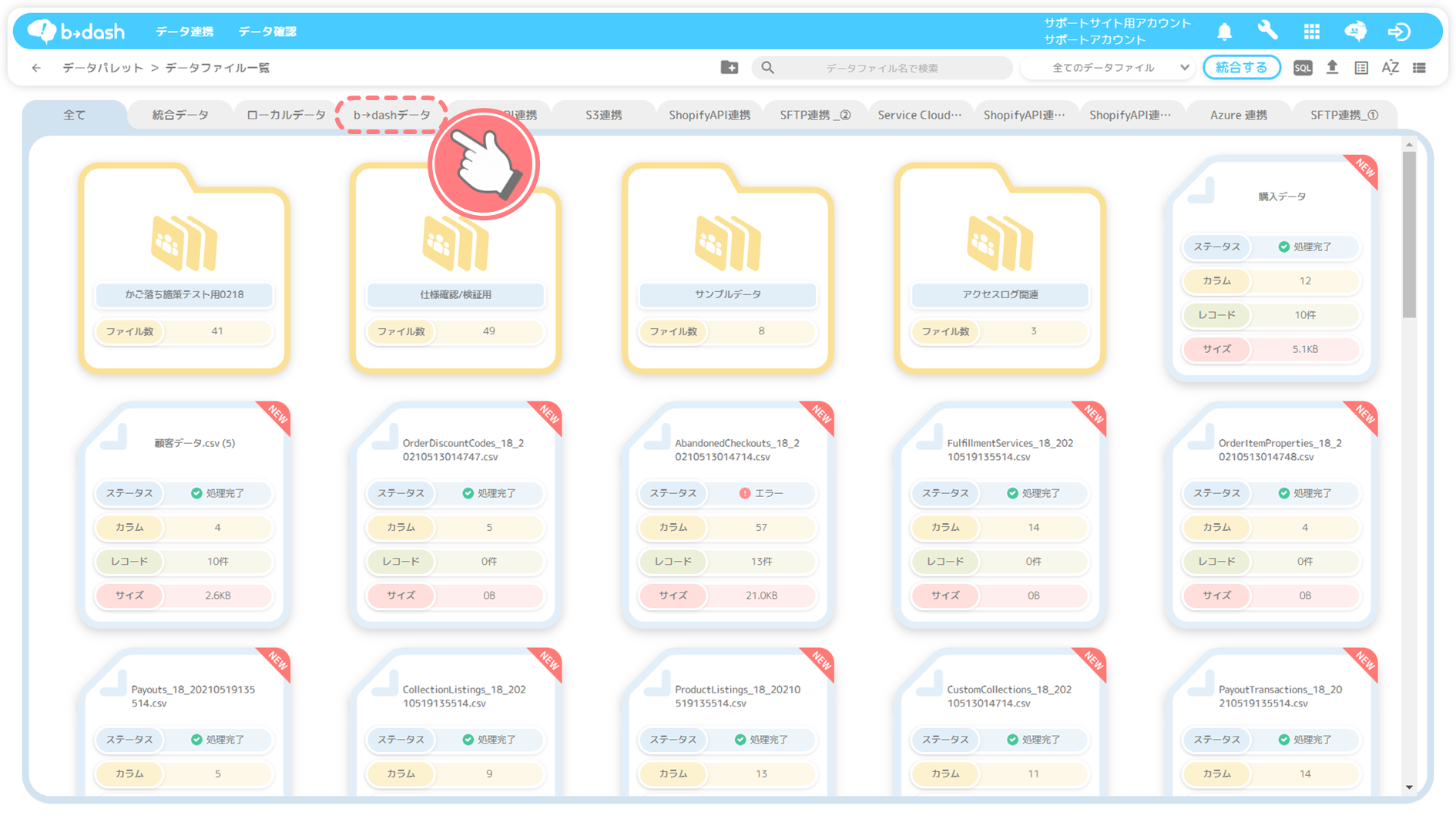This screenshot has height=819, width=1456.
Task: Open OrderItemProperties_18_20210513014748.csv file
Action: (x=1271, y=515)
